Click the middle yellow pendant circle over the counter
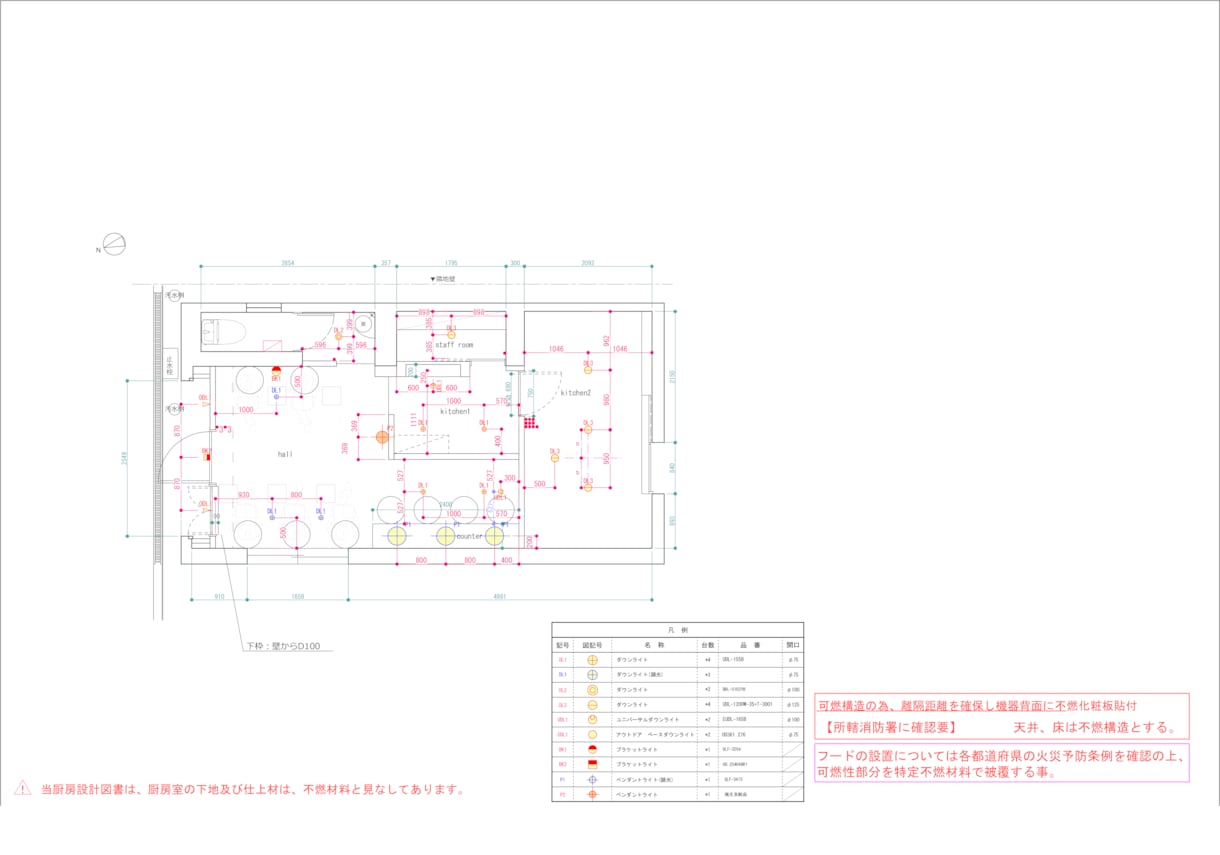 point(445,535)
